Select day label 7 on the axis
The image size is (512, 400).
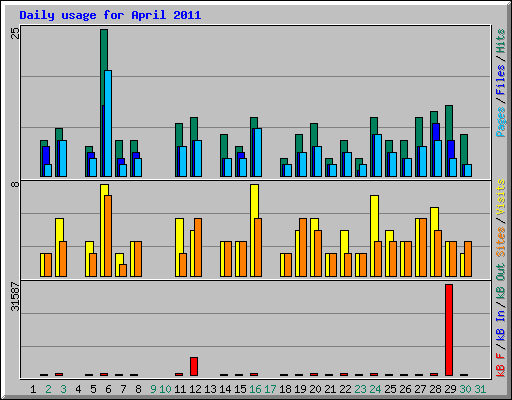point(123,389)
